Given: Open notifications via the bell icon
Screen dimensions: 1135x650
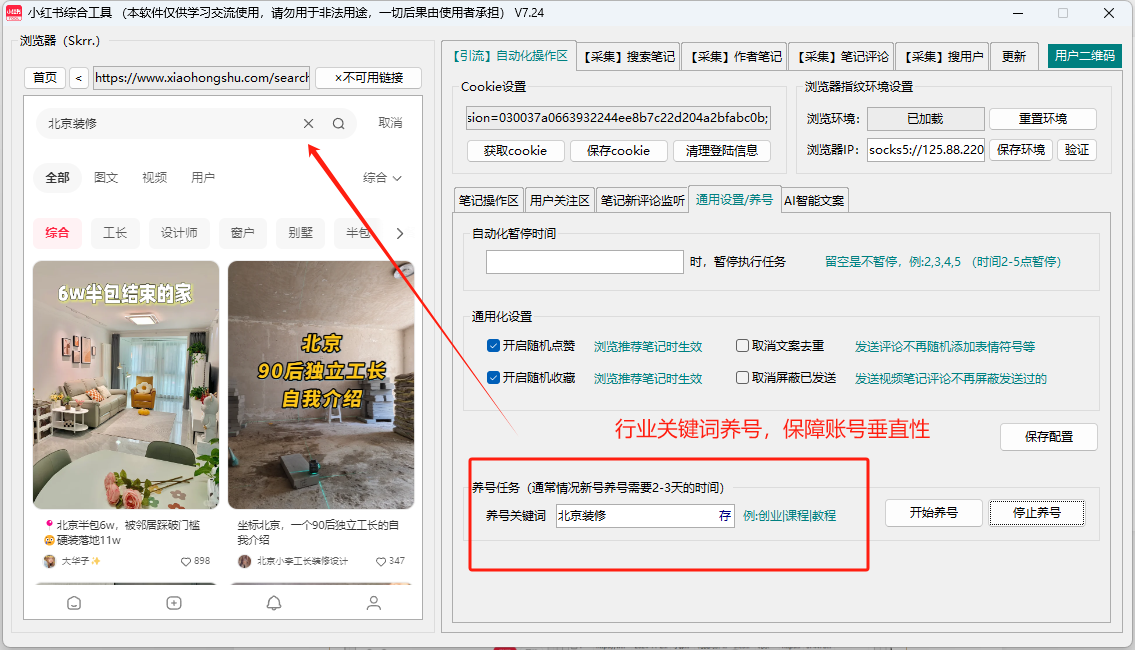Looking at the screenshot, I should (x=272, y=603).
